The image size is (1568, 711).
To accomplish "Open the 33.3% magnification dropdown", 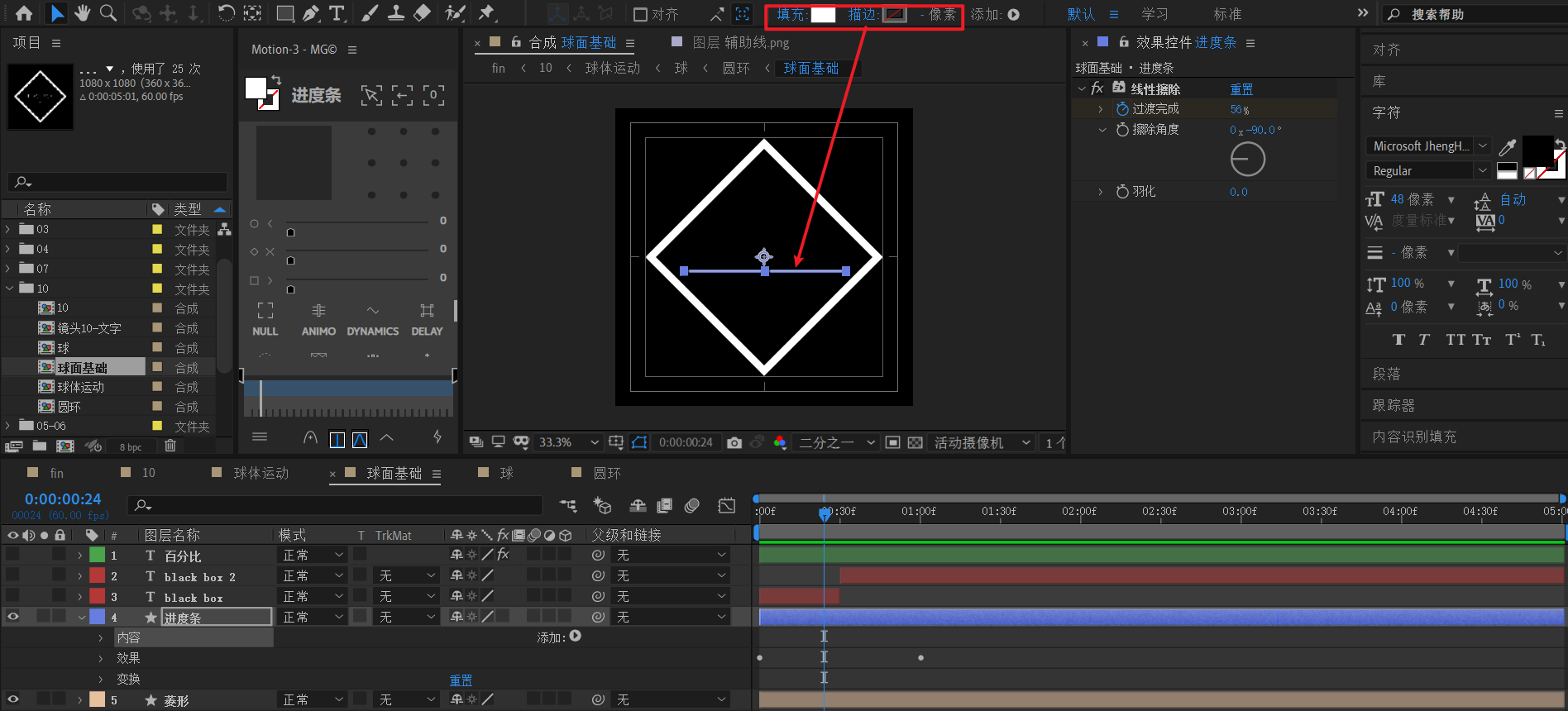I will [568, 443].
